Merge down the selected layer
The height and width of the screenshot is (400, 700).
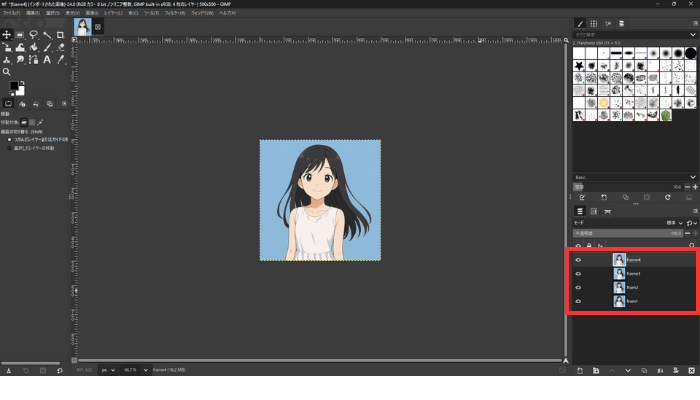660,371
